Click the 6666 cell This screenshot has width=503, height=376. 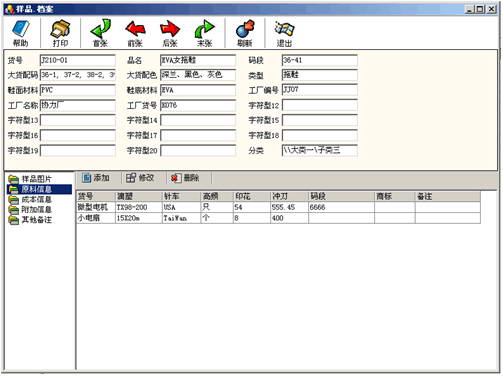tap(342, 207)
